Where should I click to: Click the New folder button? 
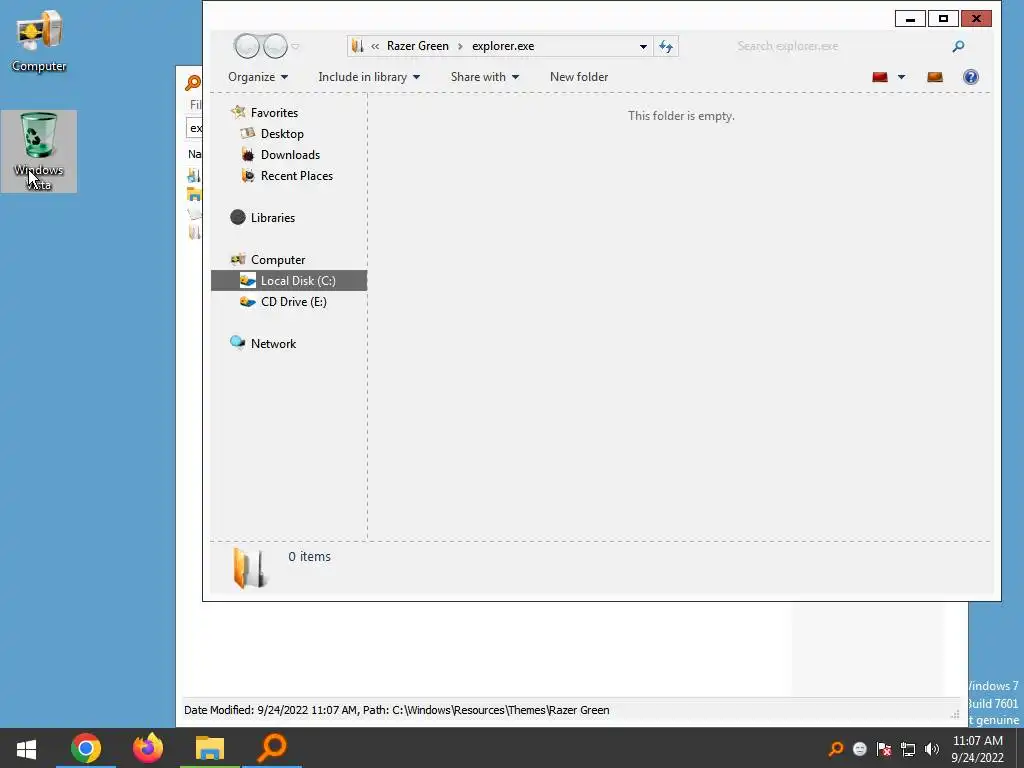click(x=579, y=77)
